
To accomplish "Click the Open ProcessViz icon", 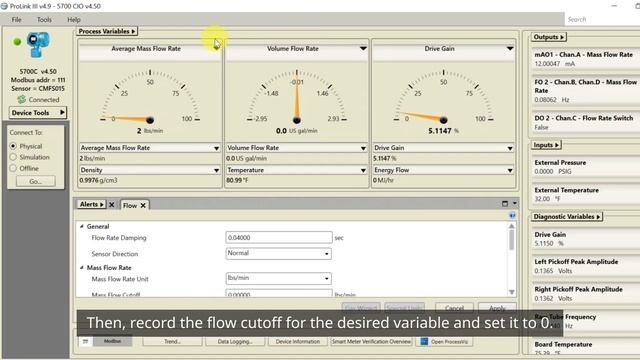I will coord(424,341).
